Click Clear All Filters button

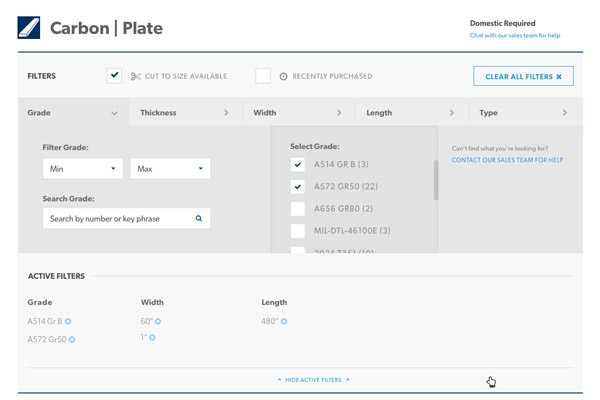tap(523, 76)
